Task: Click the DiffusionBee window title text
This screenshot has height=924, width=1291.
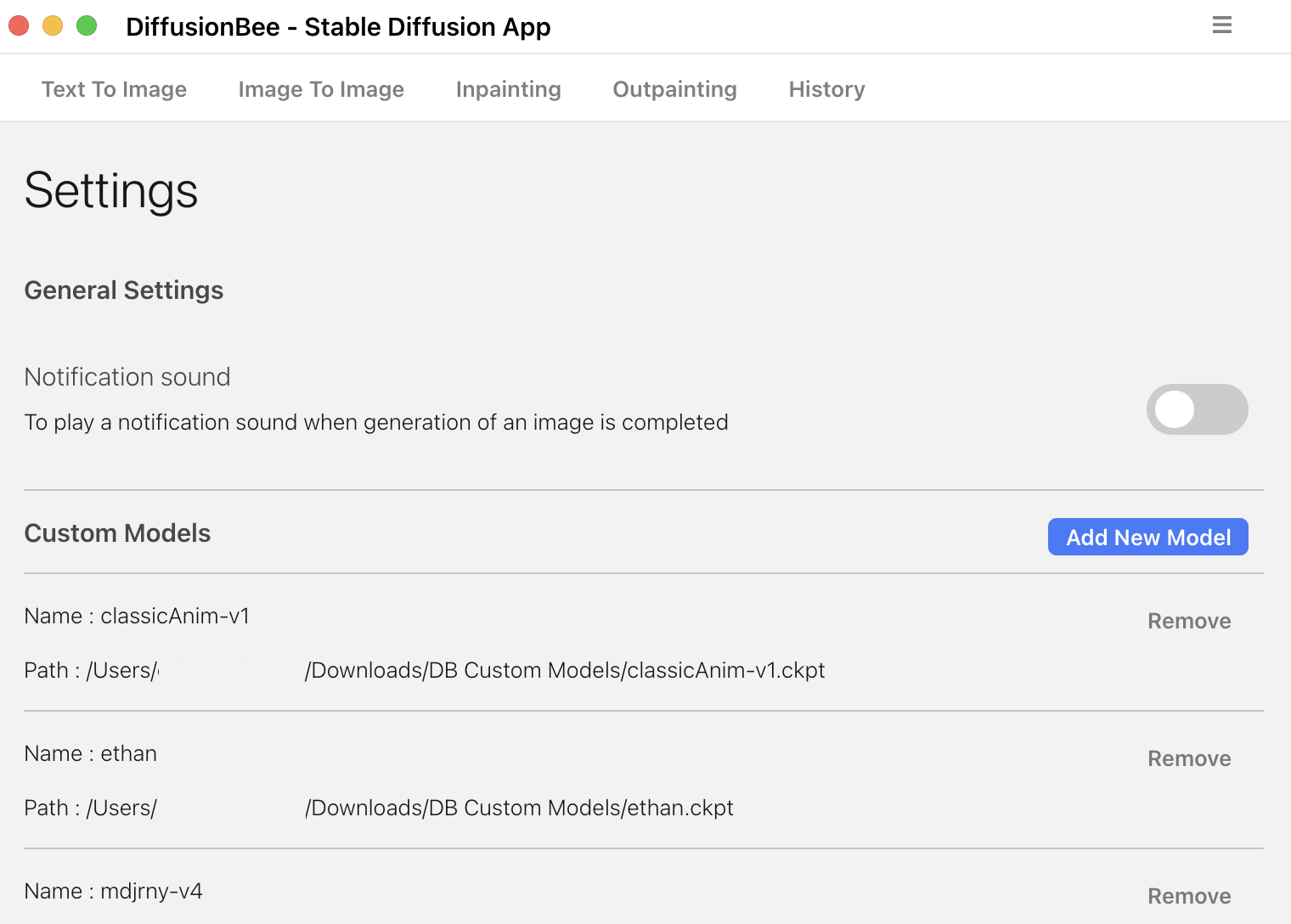Action: [x=338, y=27]
